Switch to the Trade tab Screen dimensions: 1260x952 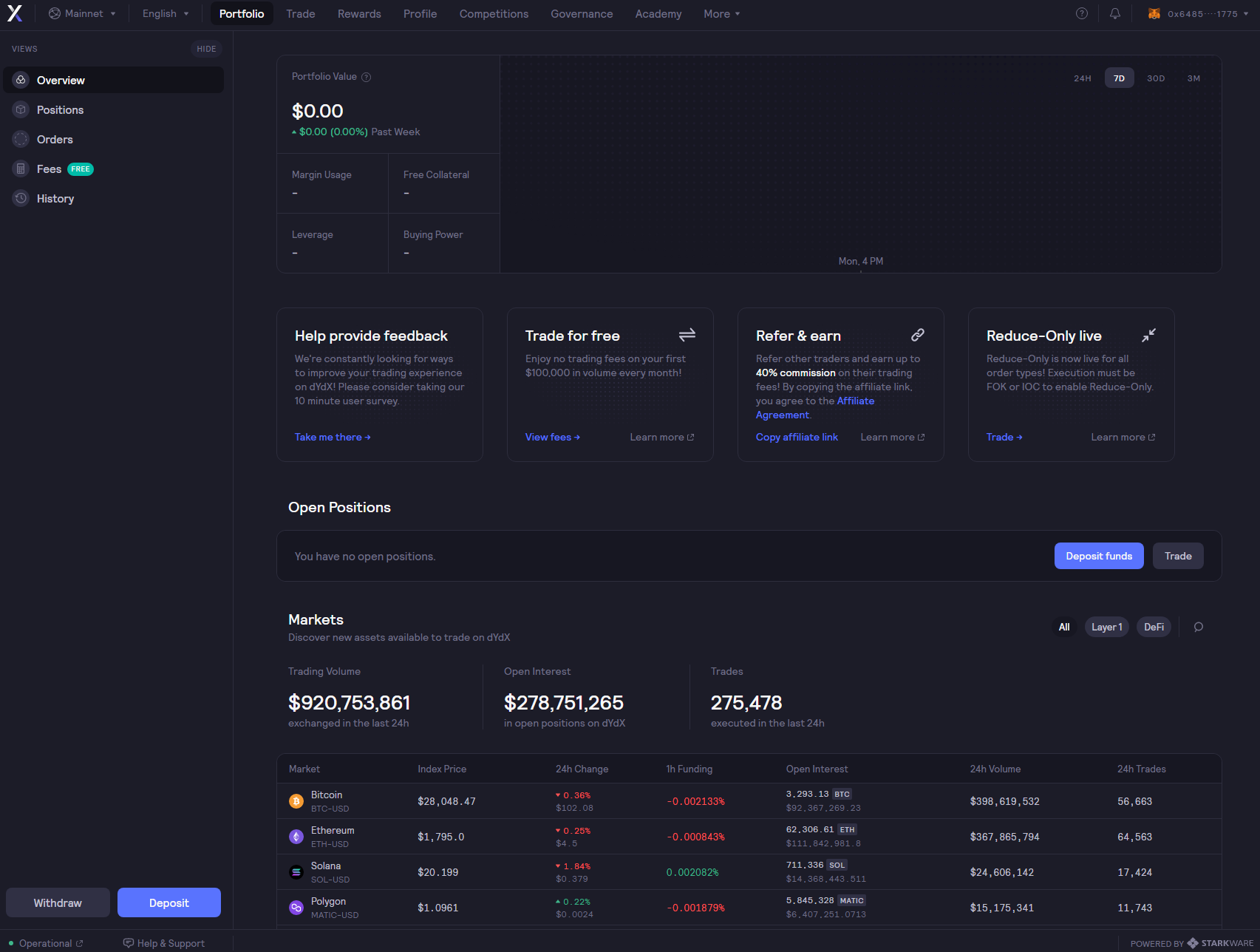click(300, 13)
